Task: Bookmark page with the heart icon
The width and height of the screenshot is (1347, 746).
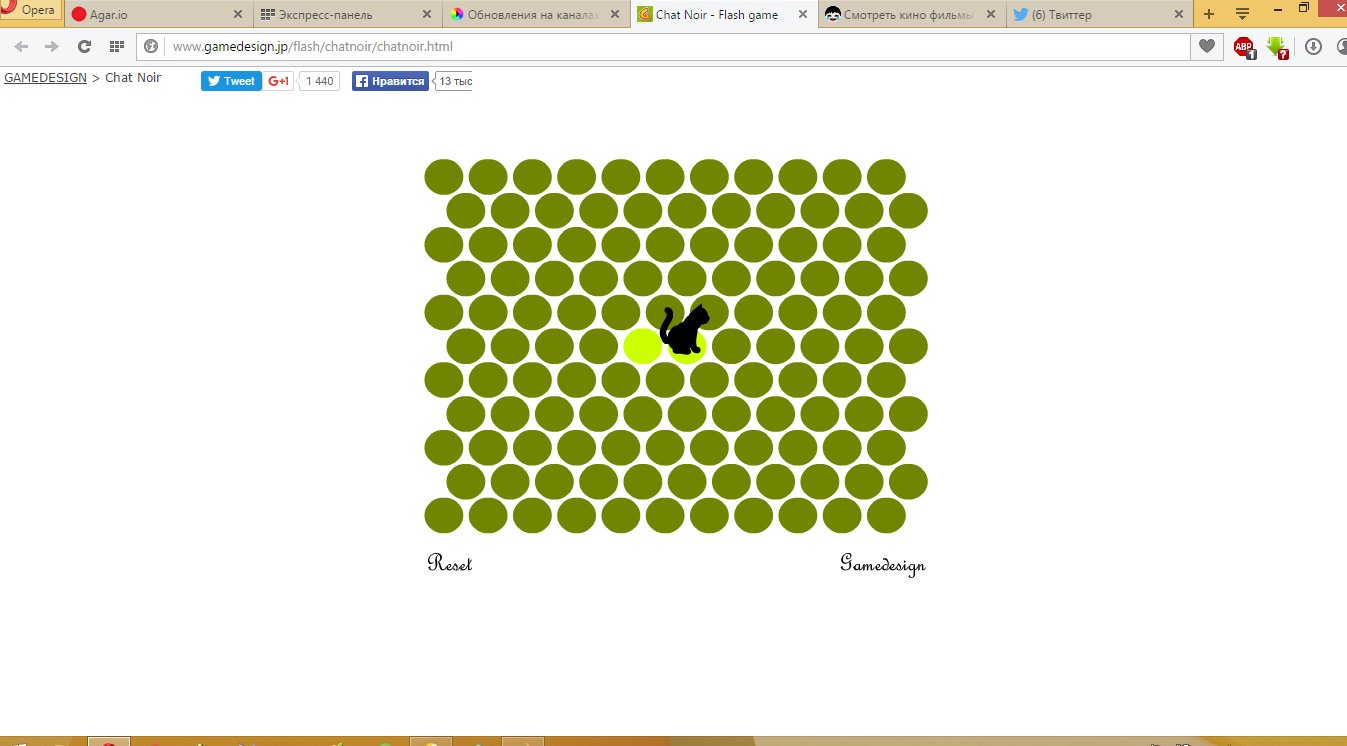Action: 1207,46
